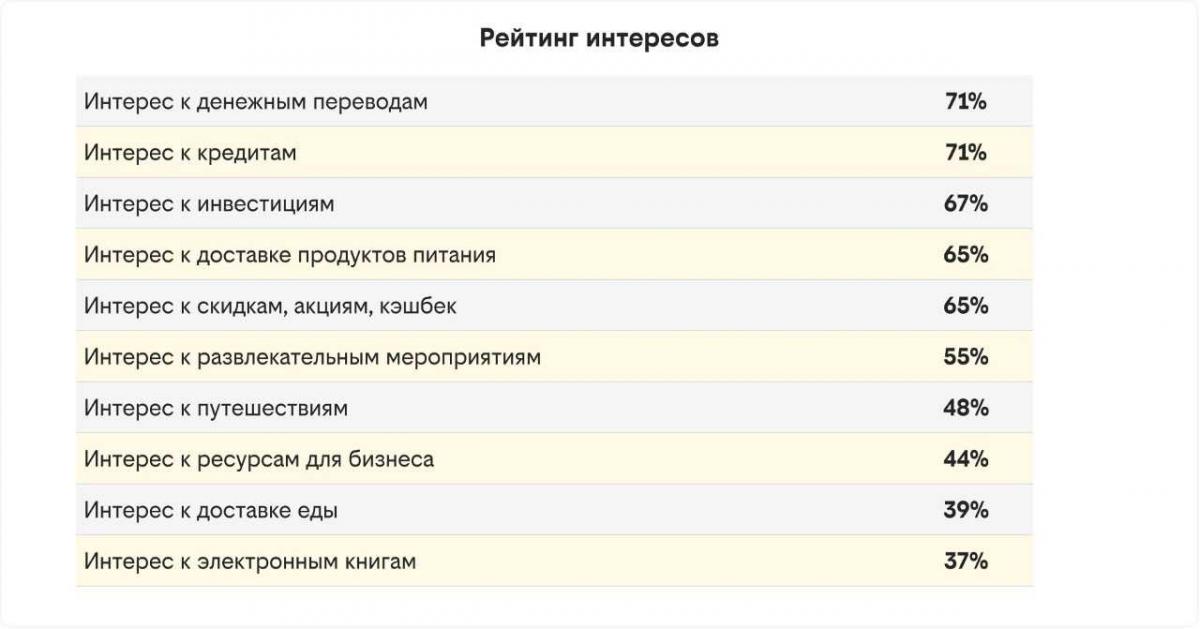
Task: Click the 65% value for скидкам, акциям
Action: 966,305
